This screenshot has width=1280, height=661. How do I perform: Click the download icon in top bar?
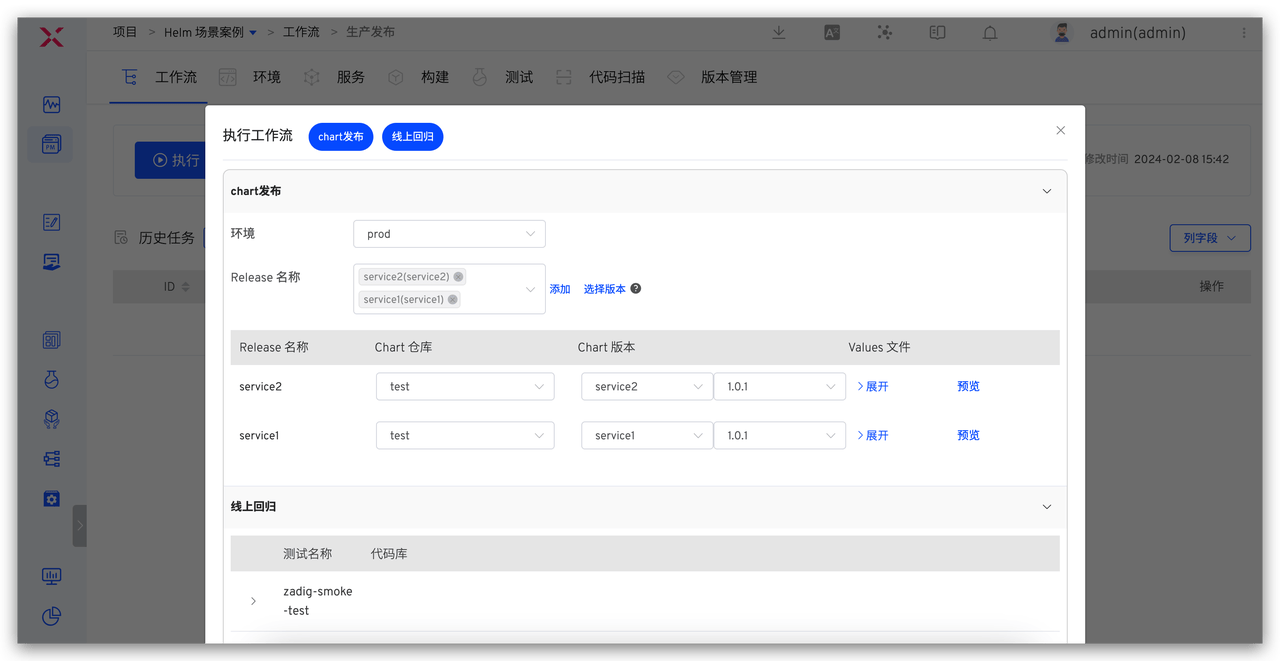pyautogui.click(x=779, y=32)
